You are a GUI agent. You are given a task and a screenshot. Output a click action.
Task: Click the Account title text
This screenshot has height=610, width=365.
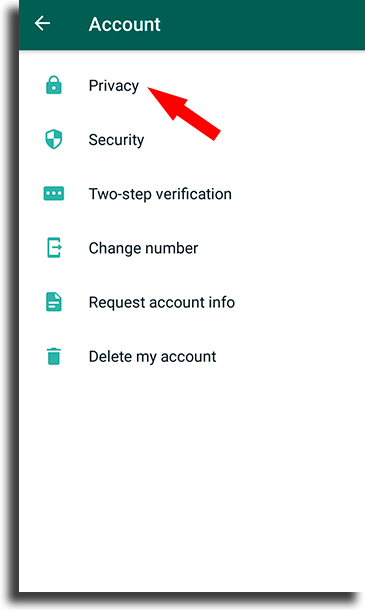(x=125, y=24)
